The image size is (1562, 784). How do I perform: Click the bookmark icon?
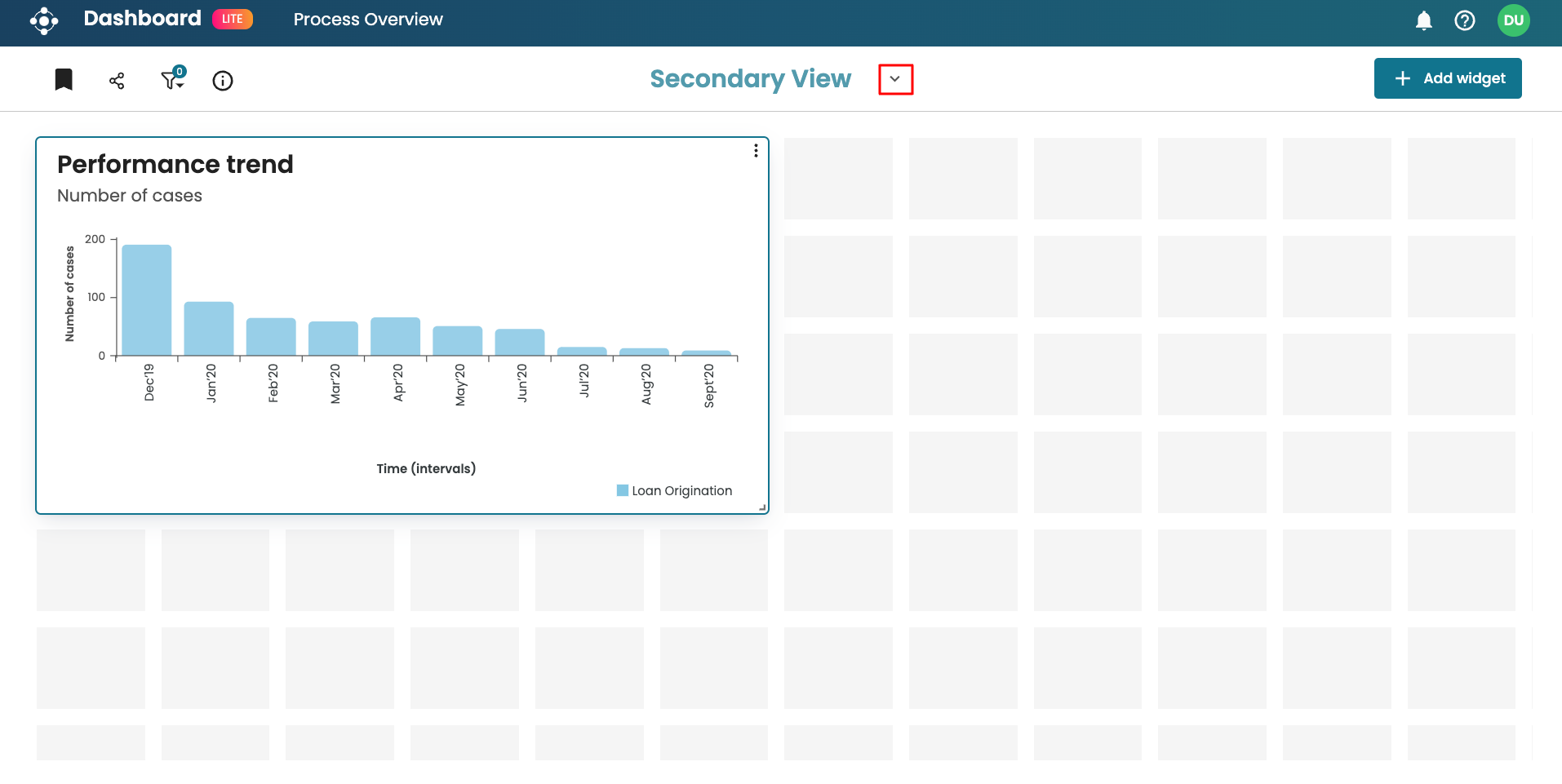(x=64, y=80)
